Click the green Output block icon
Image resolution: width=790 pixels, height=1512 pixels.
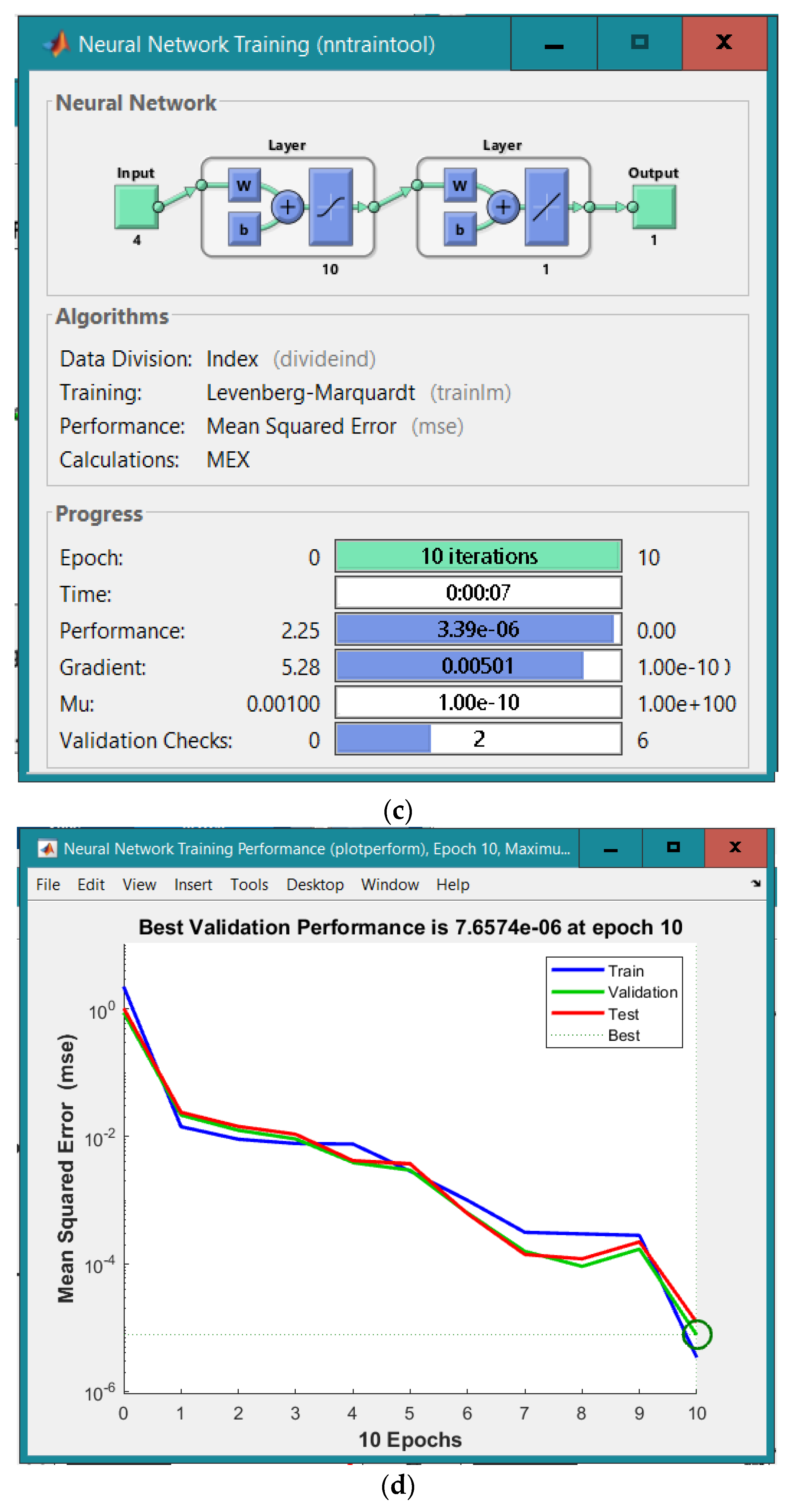[x=654, y=207]
